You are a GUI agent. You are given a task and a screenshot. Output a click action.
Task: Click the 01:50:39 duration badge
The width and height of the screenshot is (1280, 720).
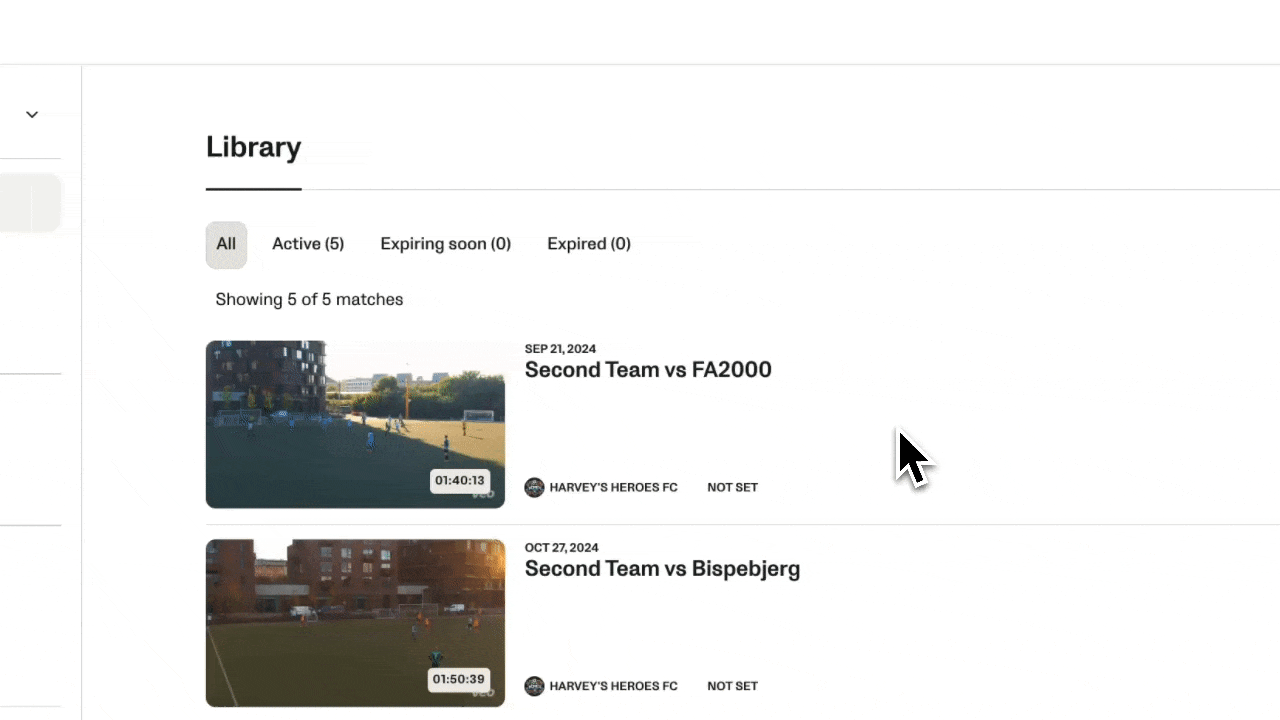460,679
